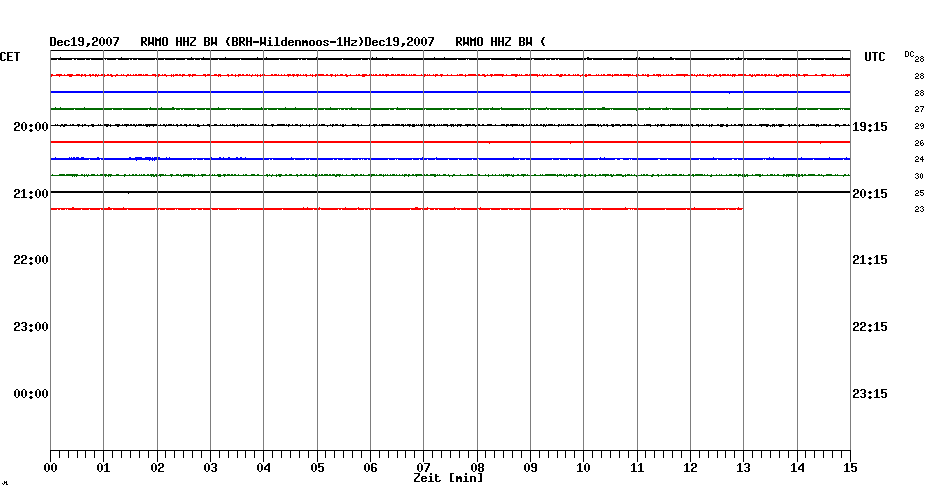
Task: Click minute tick label 13
Action: (743, 468)
